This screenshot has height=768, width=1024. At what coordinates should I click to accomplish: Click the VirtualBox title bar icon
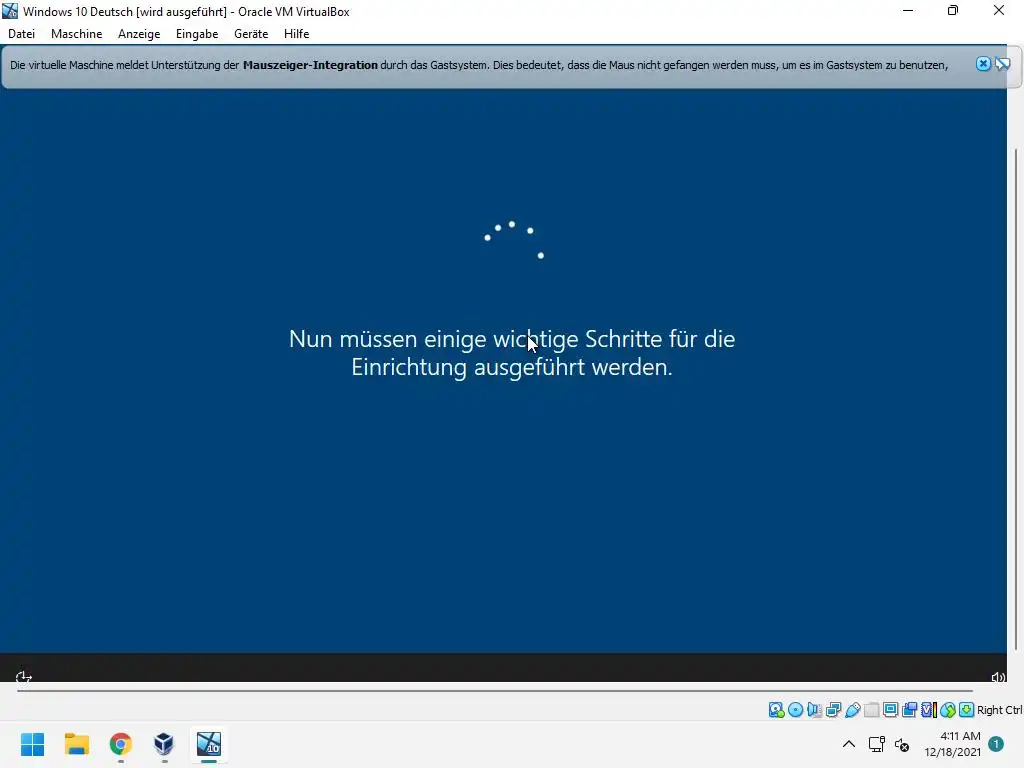(10, 11)
